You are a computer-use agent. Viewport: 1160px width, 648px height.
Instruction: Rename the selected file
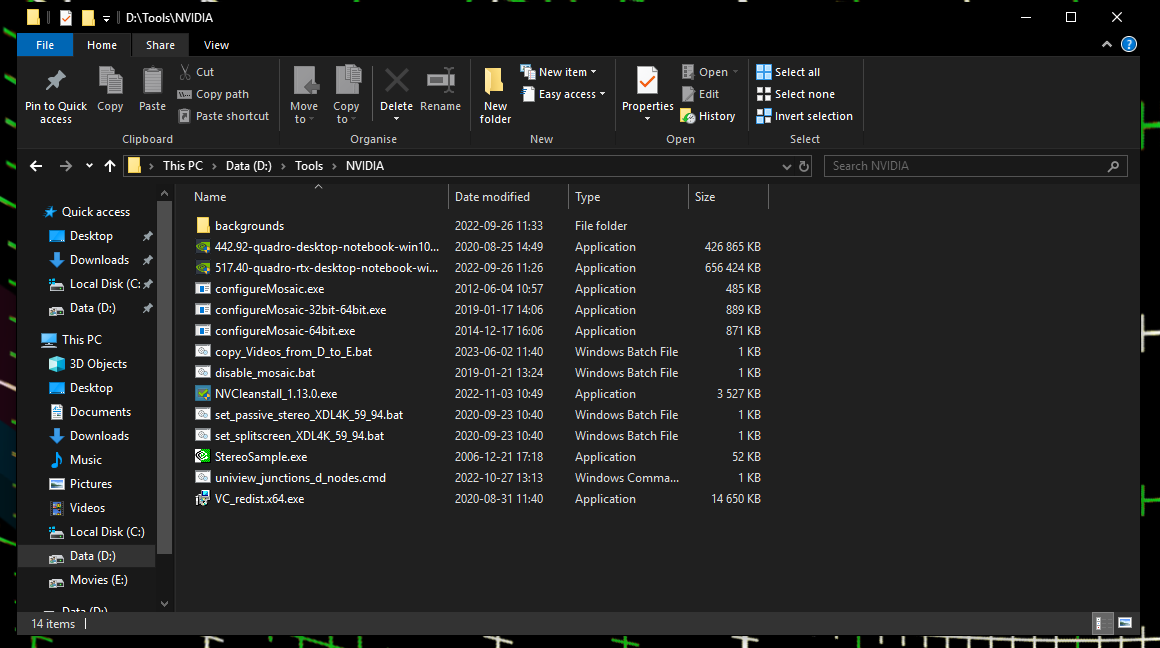440,90
